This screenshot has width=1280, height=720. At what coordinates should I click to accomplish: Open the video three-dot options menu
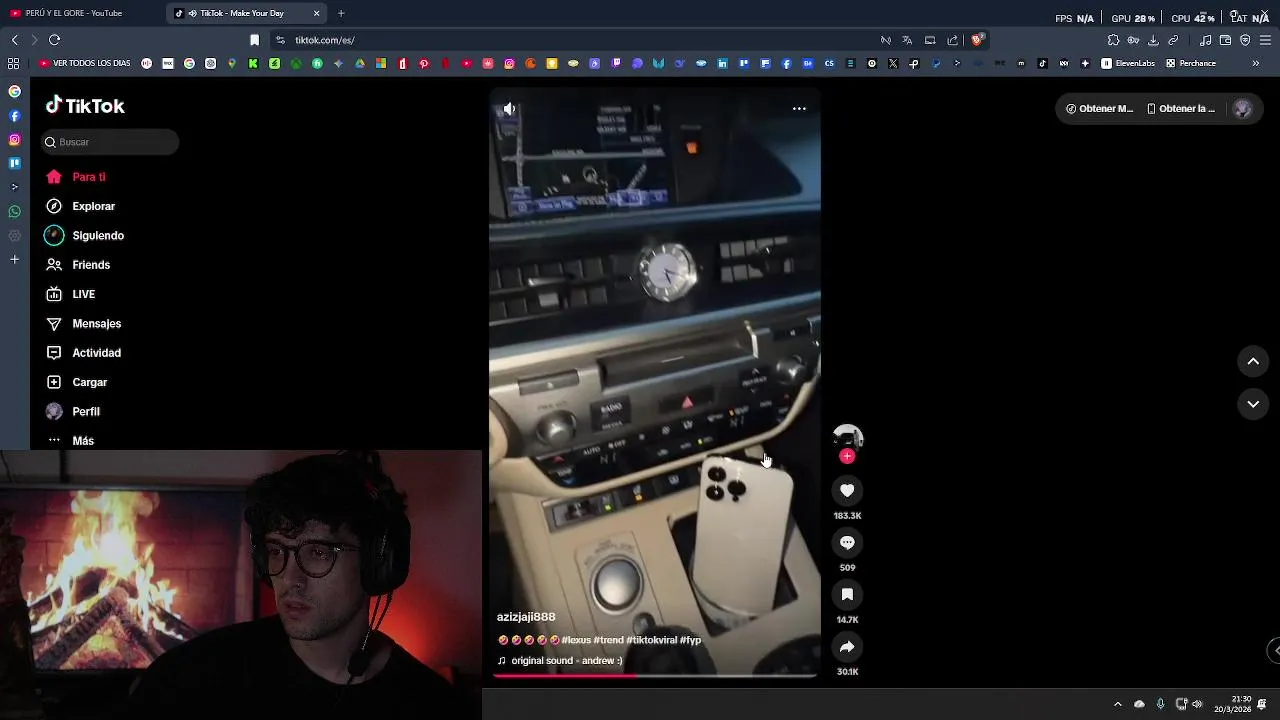tap(799, 109)
